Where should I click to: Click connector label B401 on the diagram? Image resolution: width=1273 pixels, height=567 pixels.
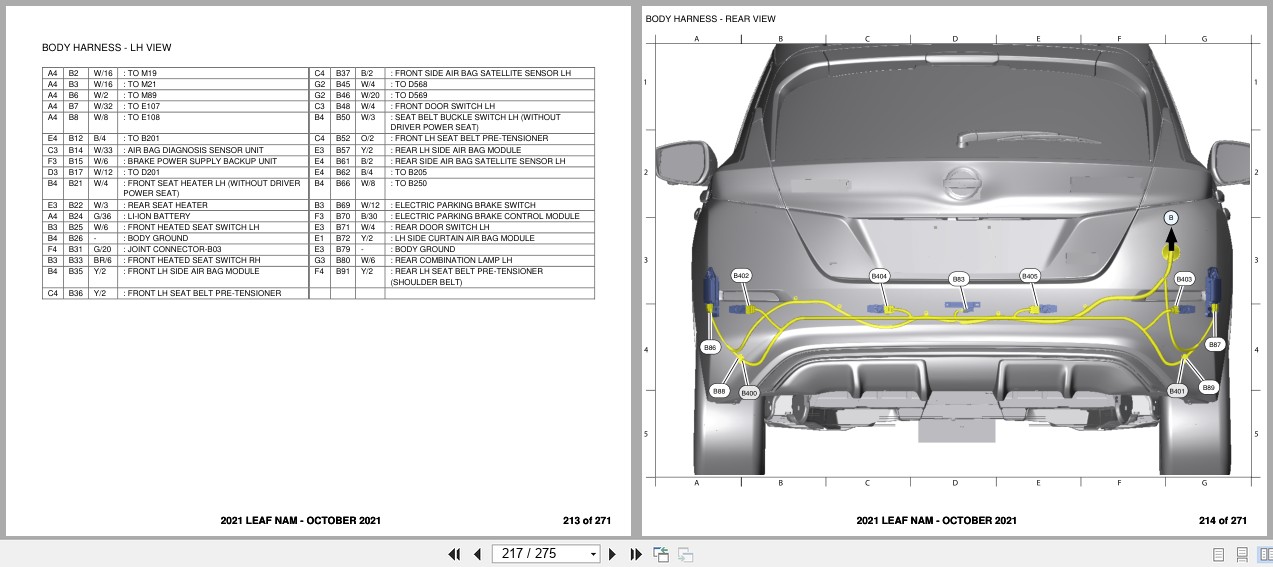pos(1177,391)
